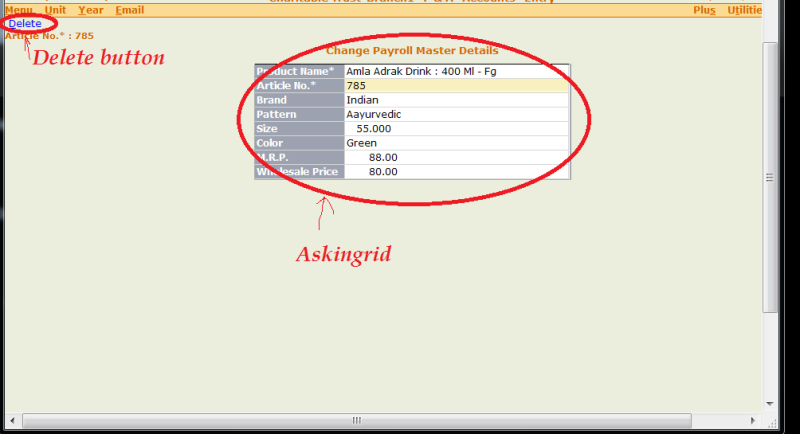
Task: Click the Size label cell
Action: click(299, 129)
